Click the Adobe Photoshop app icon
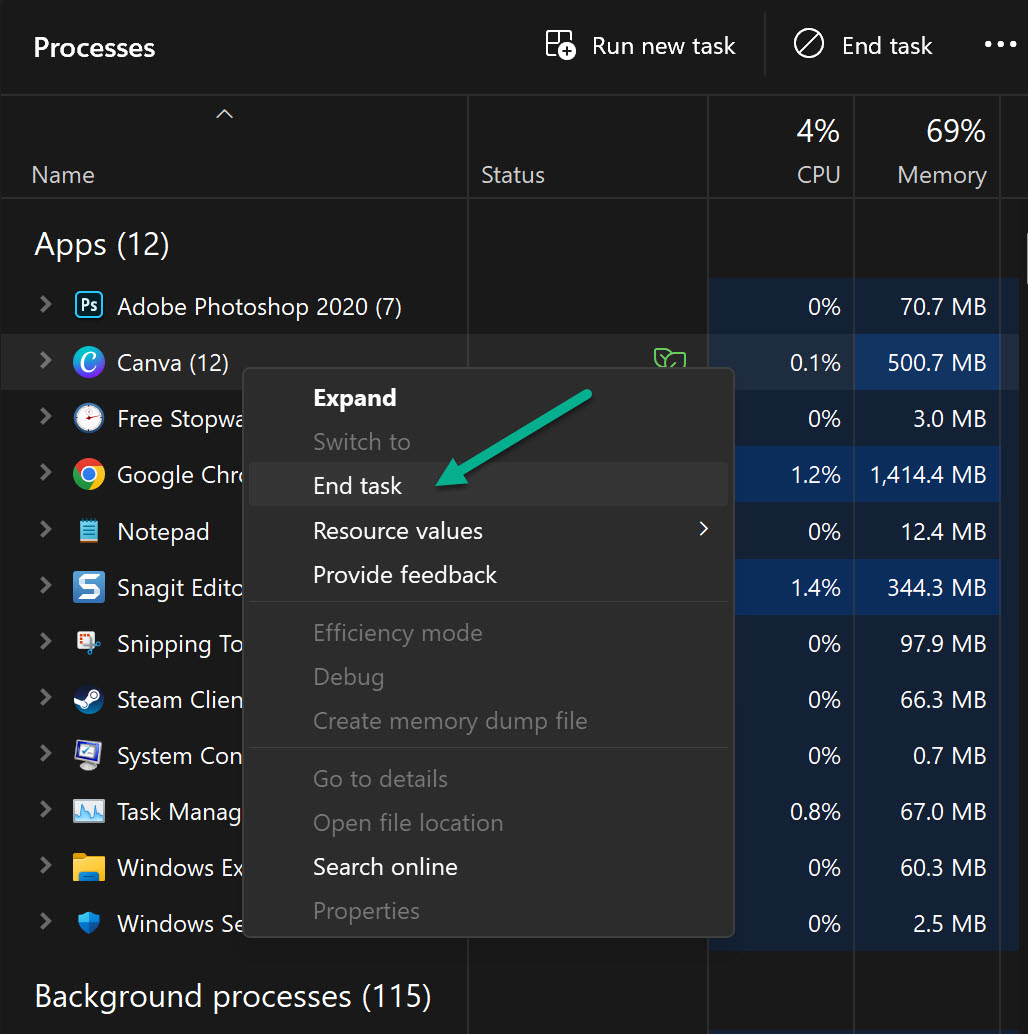 pos(89,305)
